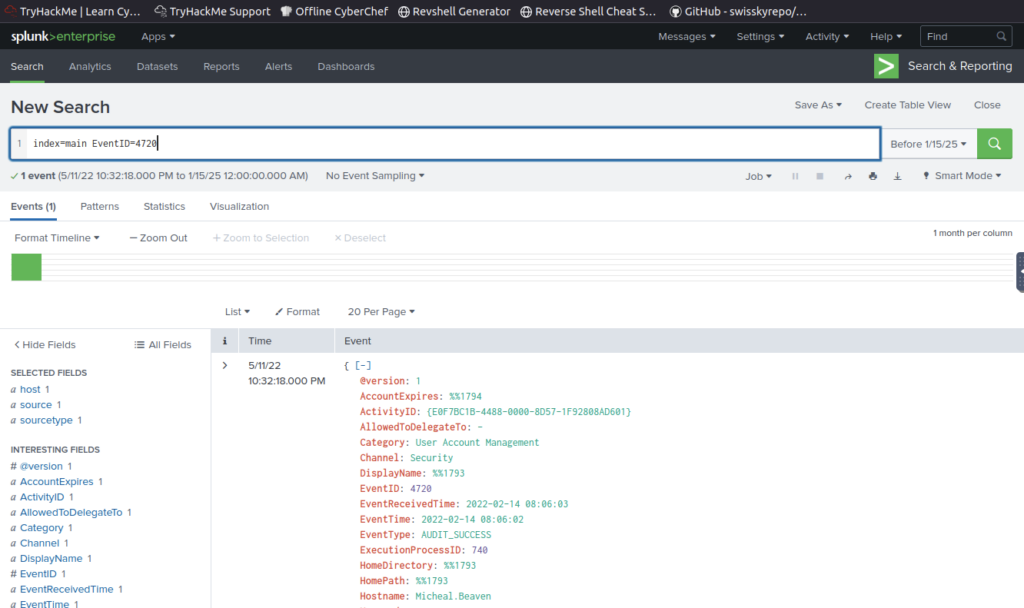
Task: Click the AccountExpires interesting field
Action: click(x=56, y=482)
